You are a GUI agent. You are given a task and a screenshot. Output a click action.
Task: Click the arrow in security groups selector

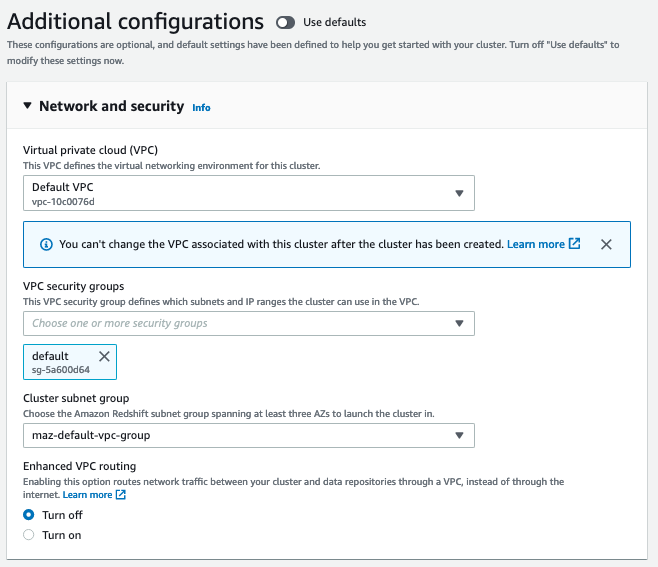tap(459, 323)
